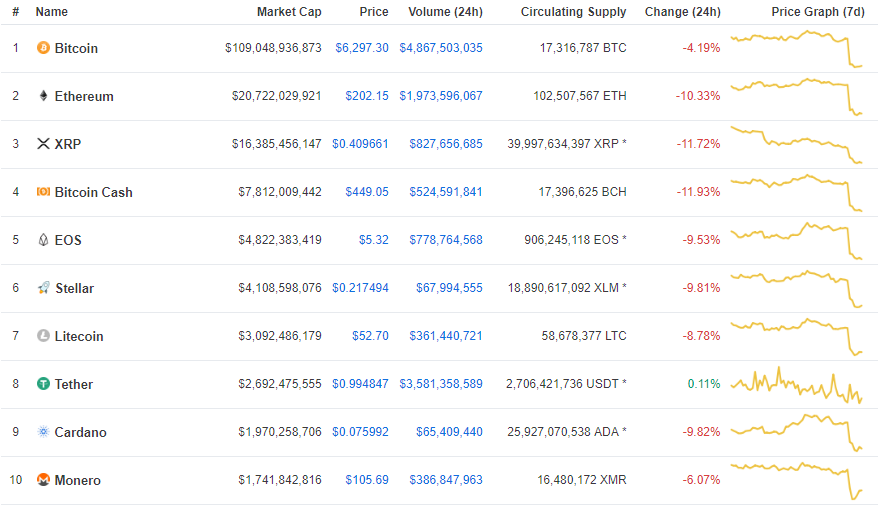The height and width of the screenshot is (506, 878).
Task: Click Bitcoin market cap $109,048,936,873
Action: tap(273, 48)
